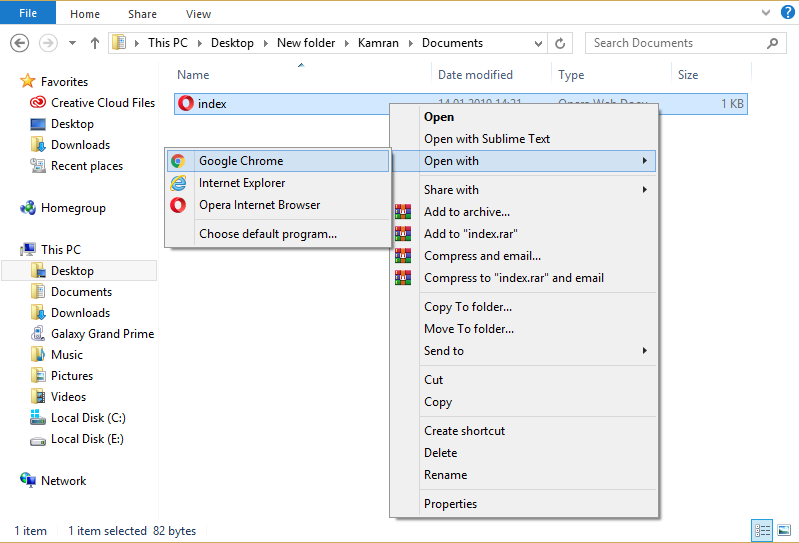Open recent locations dropdown arrow

(x=72, y=43)
